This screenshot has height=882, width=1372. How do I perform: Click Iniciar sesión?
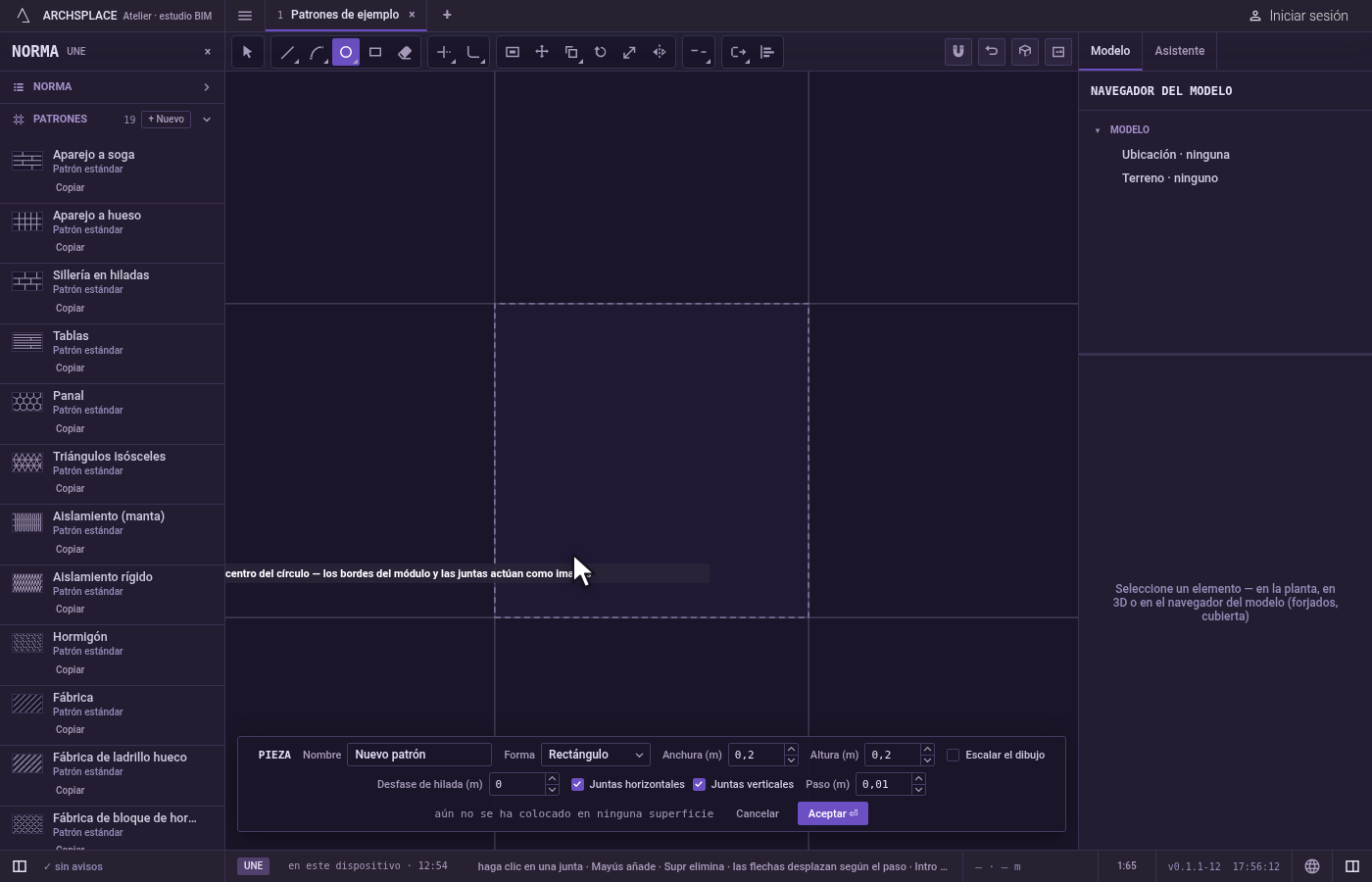pos(1299,16)
